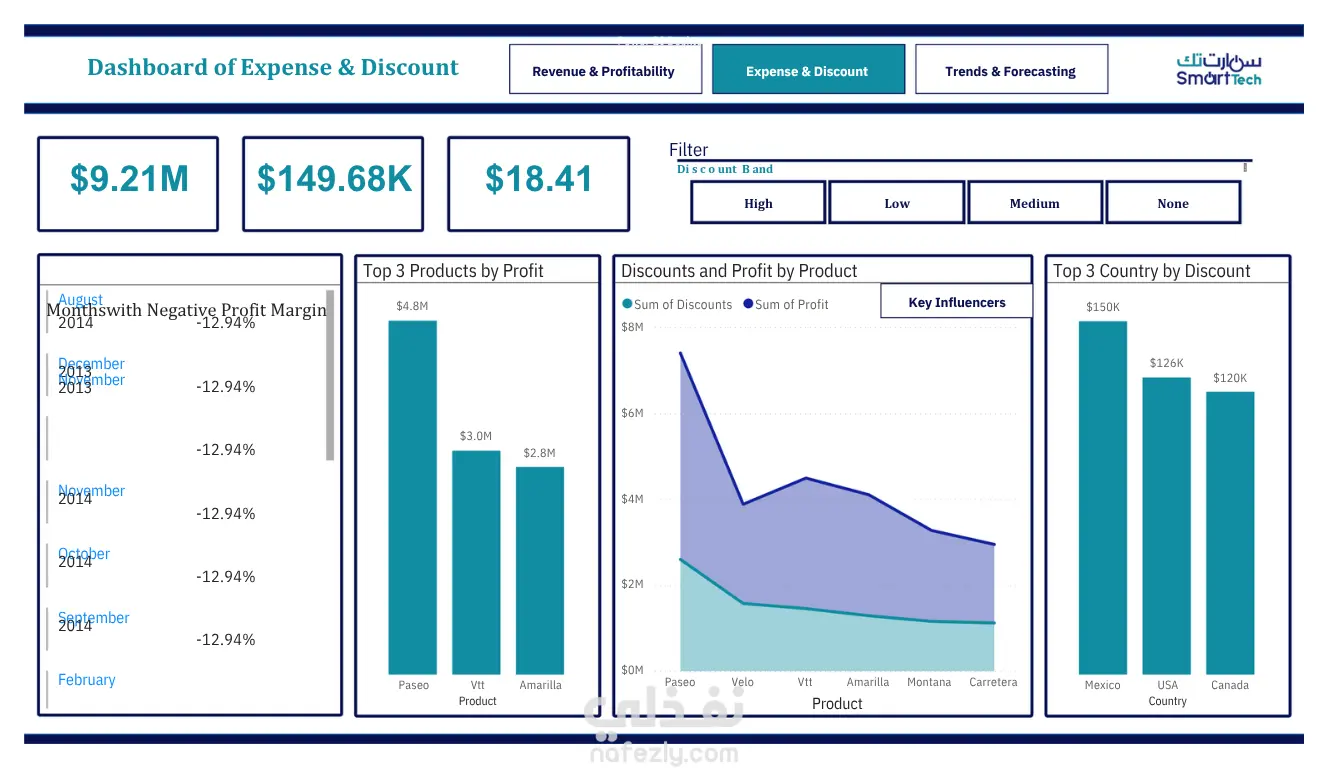Click the Discounts and Profit by Product title
1328x768 pixels.
pos(739,270)
